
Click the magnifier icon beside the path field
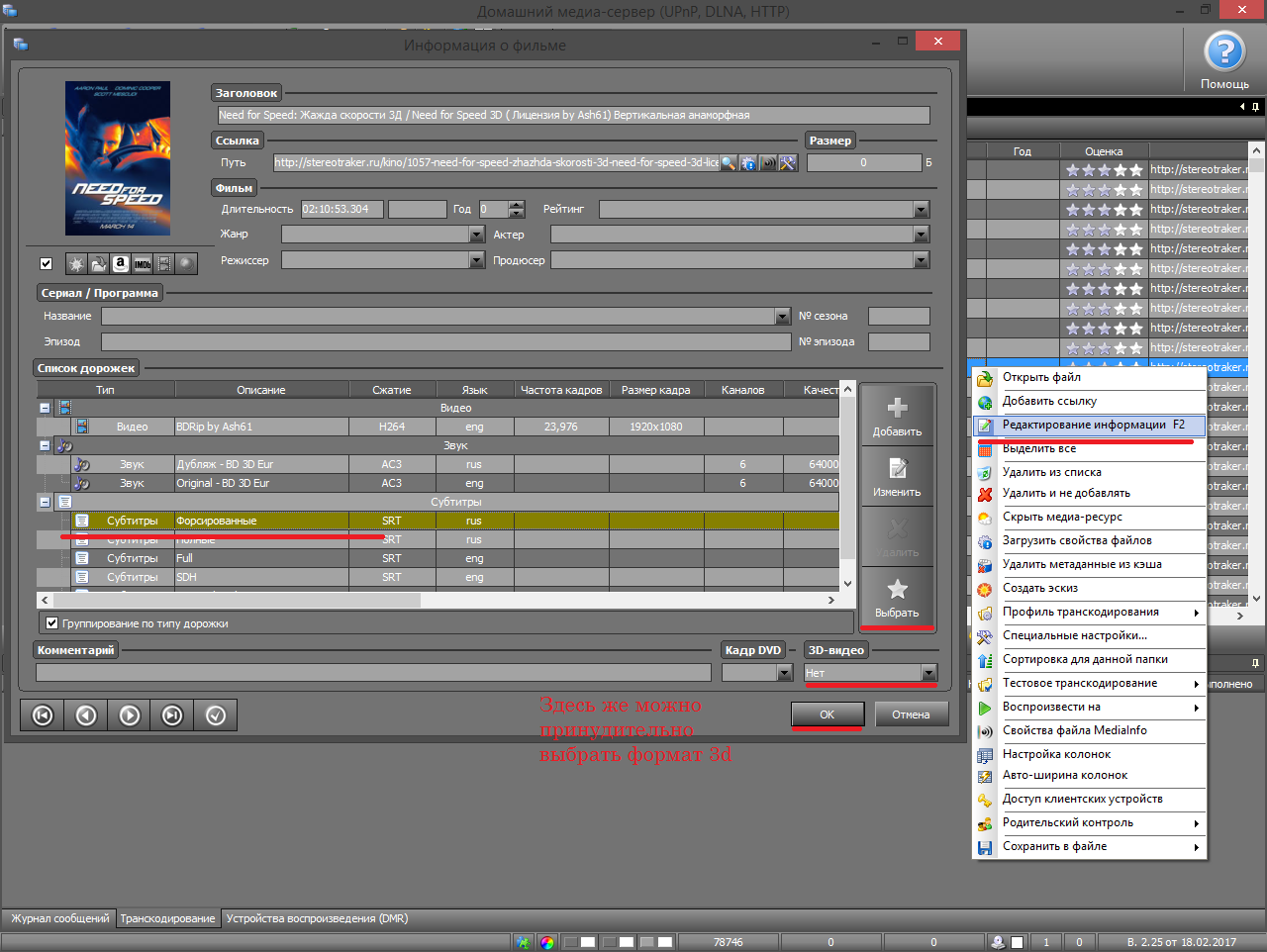pos(728,163)
